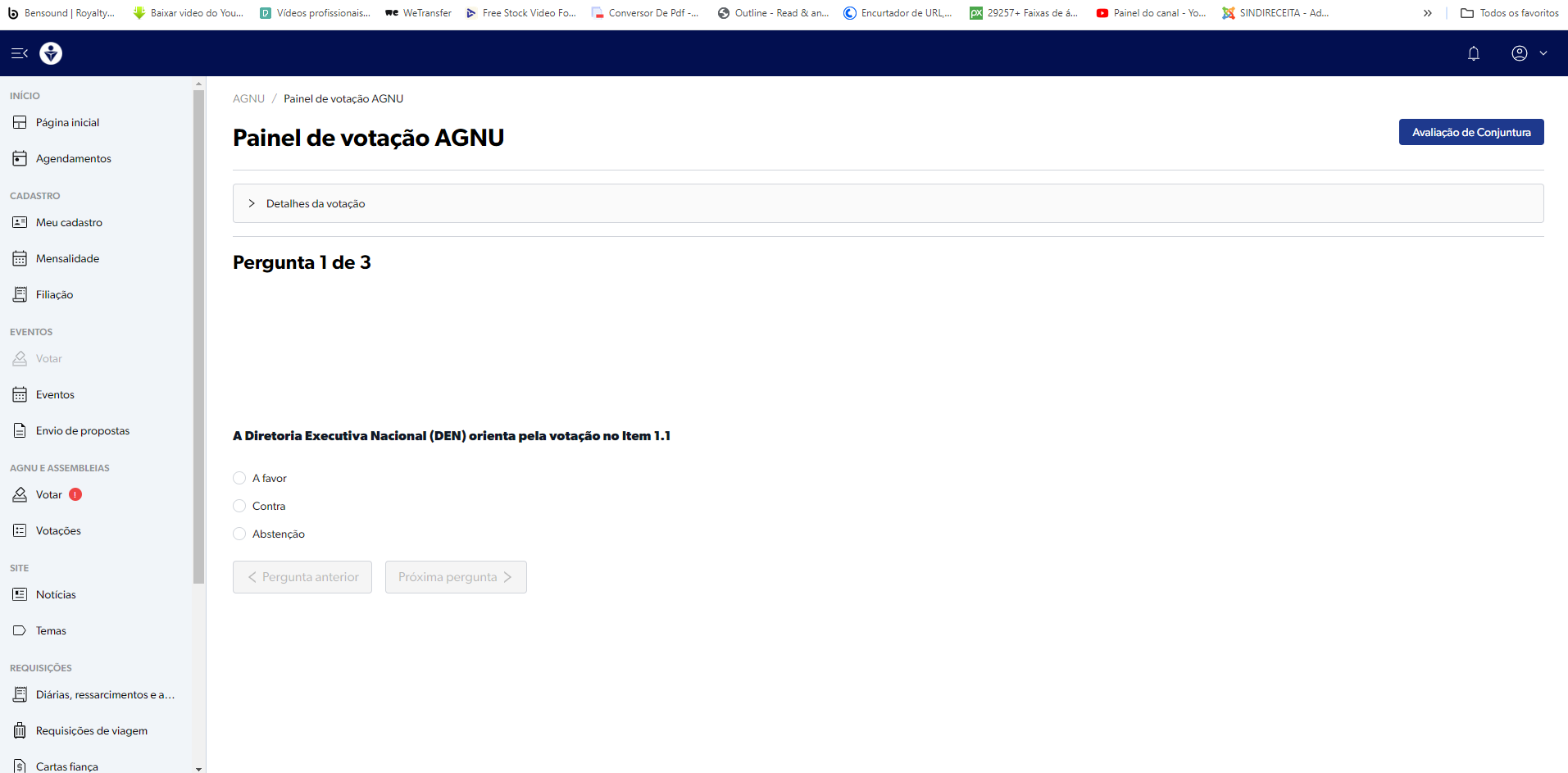Image resolution: width=1568 pixels, height=773 pixels.
Task: Click the 'Avaliação de Conjuntura' button
Action: (x=1470, y=132)
